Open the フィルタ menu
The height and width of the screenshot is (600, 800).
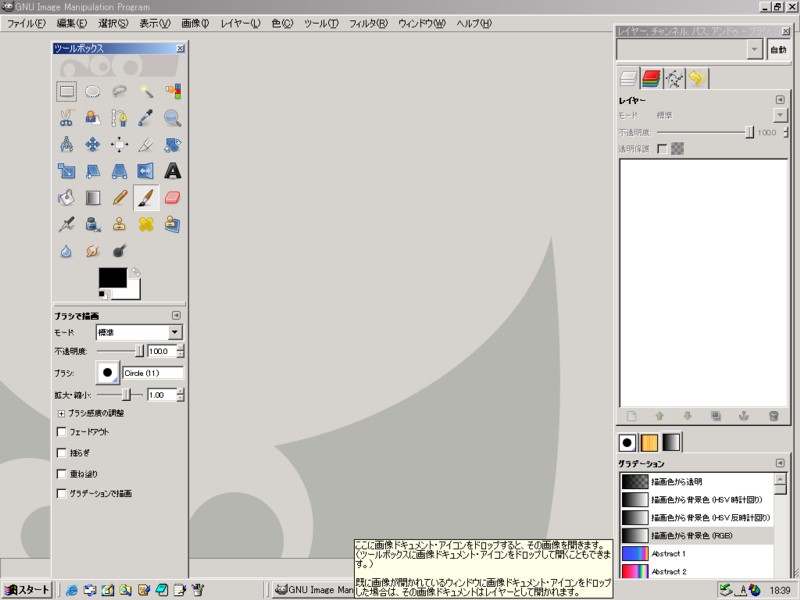pos(368,23)
